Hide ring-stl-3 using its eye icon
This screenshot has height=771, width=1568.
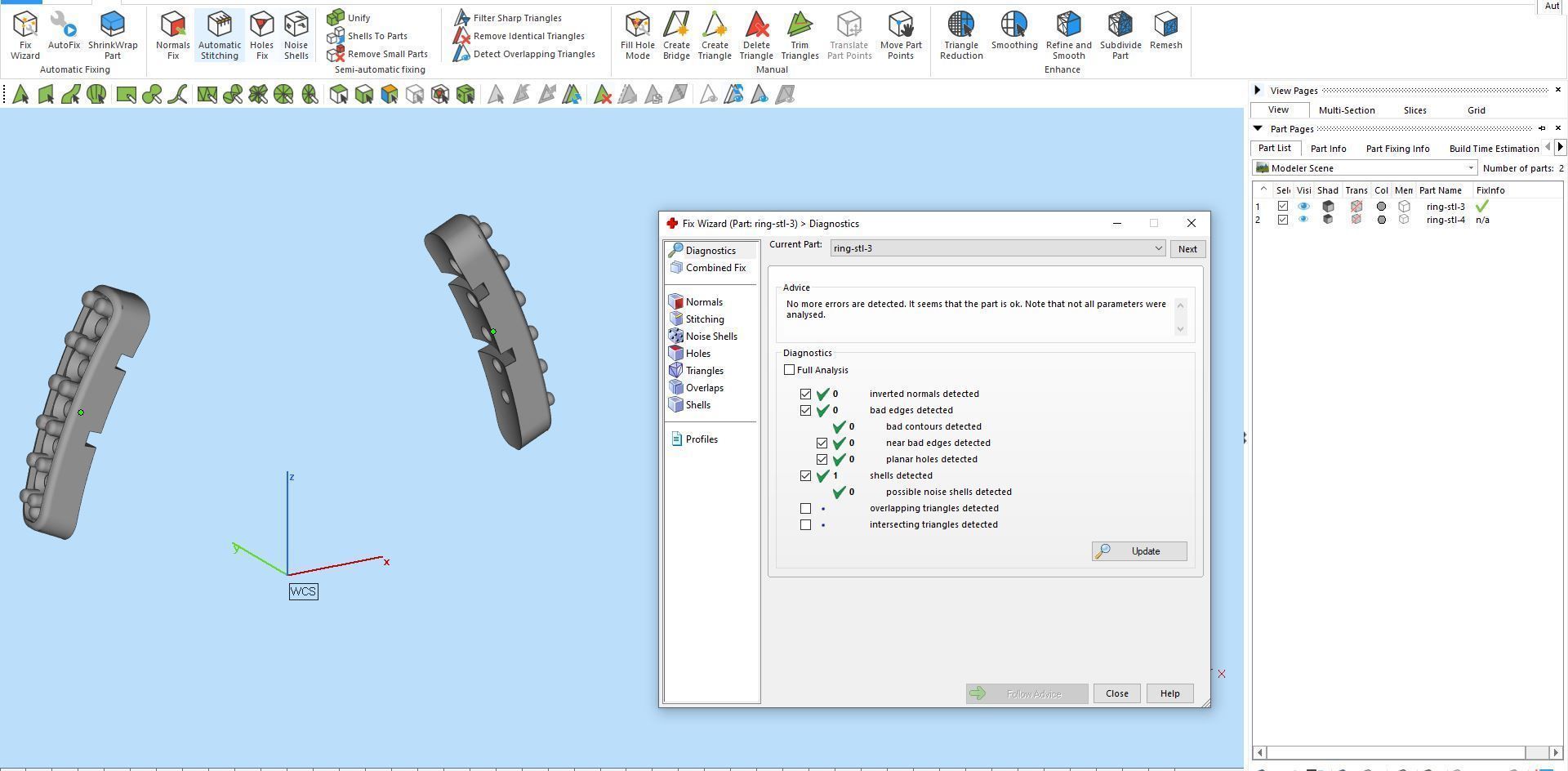(1303, 207)
